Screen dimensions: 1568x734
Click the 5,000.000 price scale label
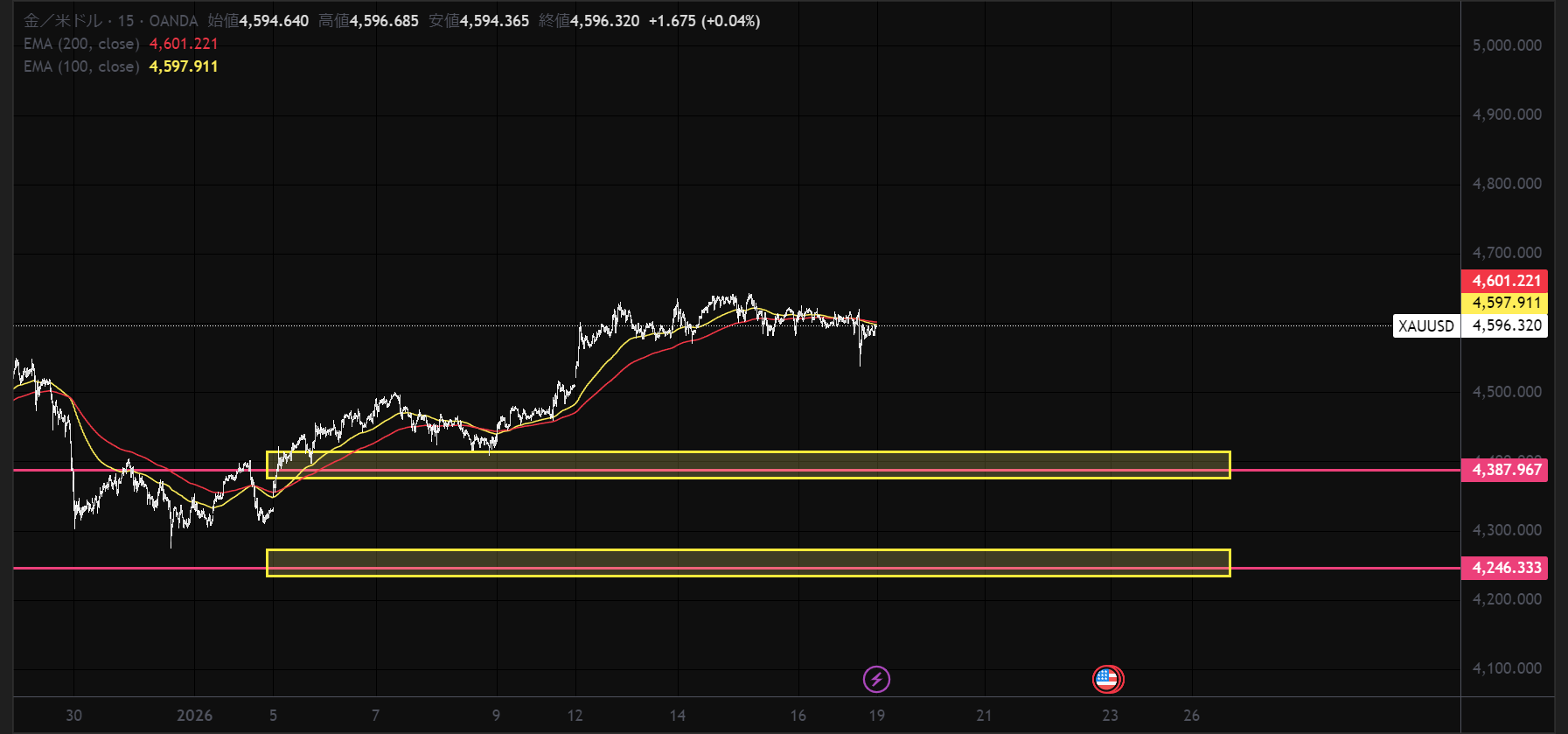pos(1506,45)
